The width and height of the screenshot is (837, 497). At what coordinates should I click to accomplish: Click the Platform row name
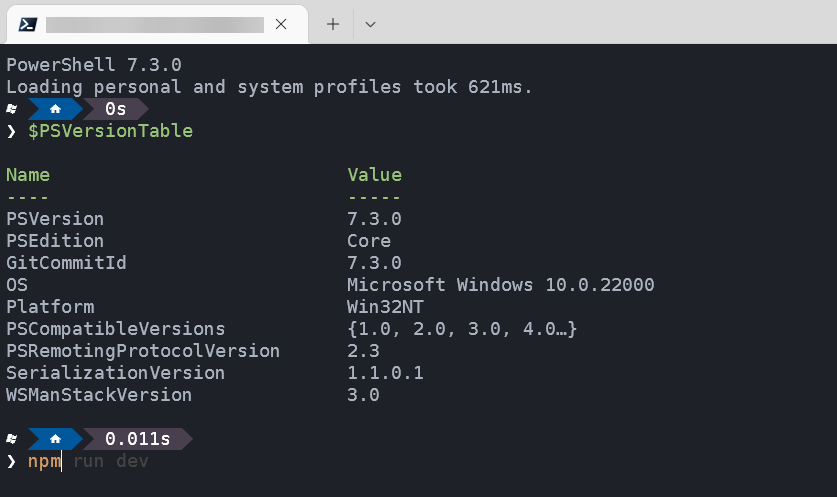pos(50,307)
